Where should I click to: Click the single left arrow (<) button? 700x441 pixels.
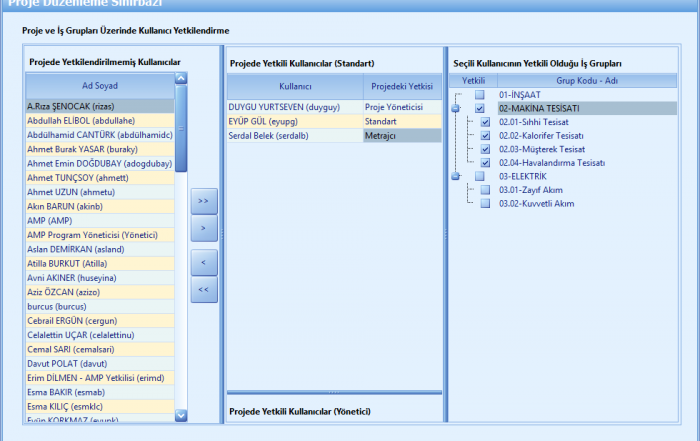pyautogui.click(x=204, y=263)
